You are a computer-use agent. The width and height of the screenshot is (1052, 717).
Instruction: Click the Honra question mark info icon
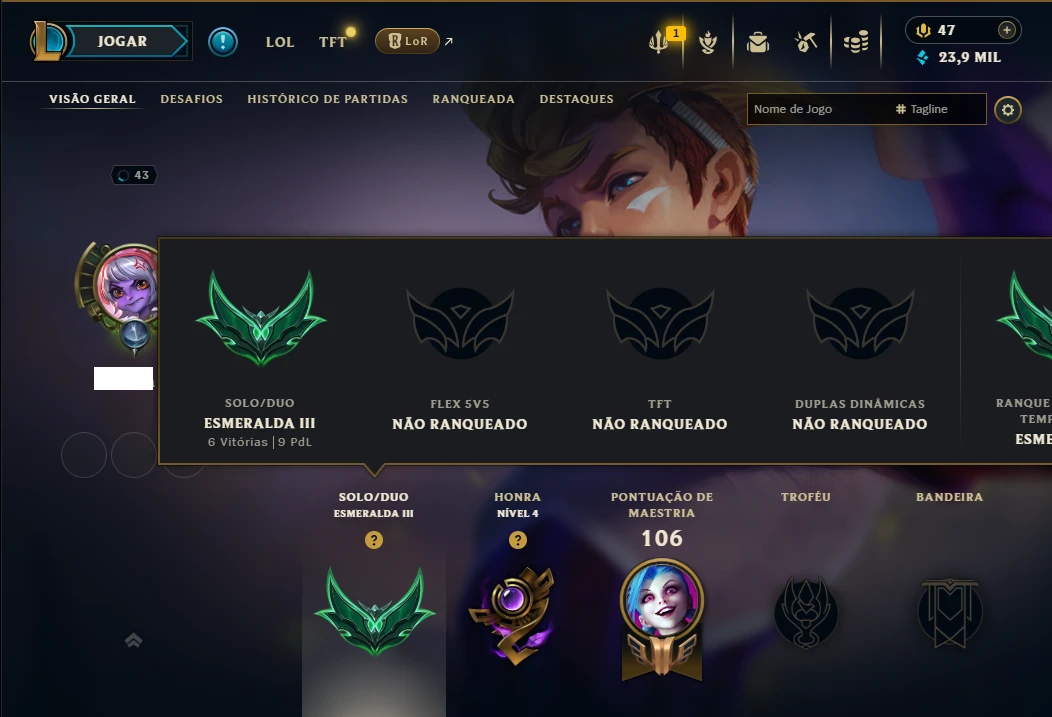click(517, 540)
